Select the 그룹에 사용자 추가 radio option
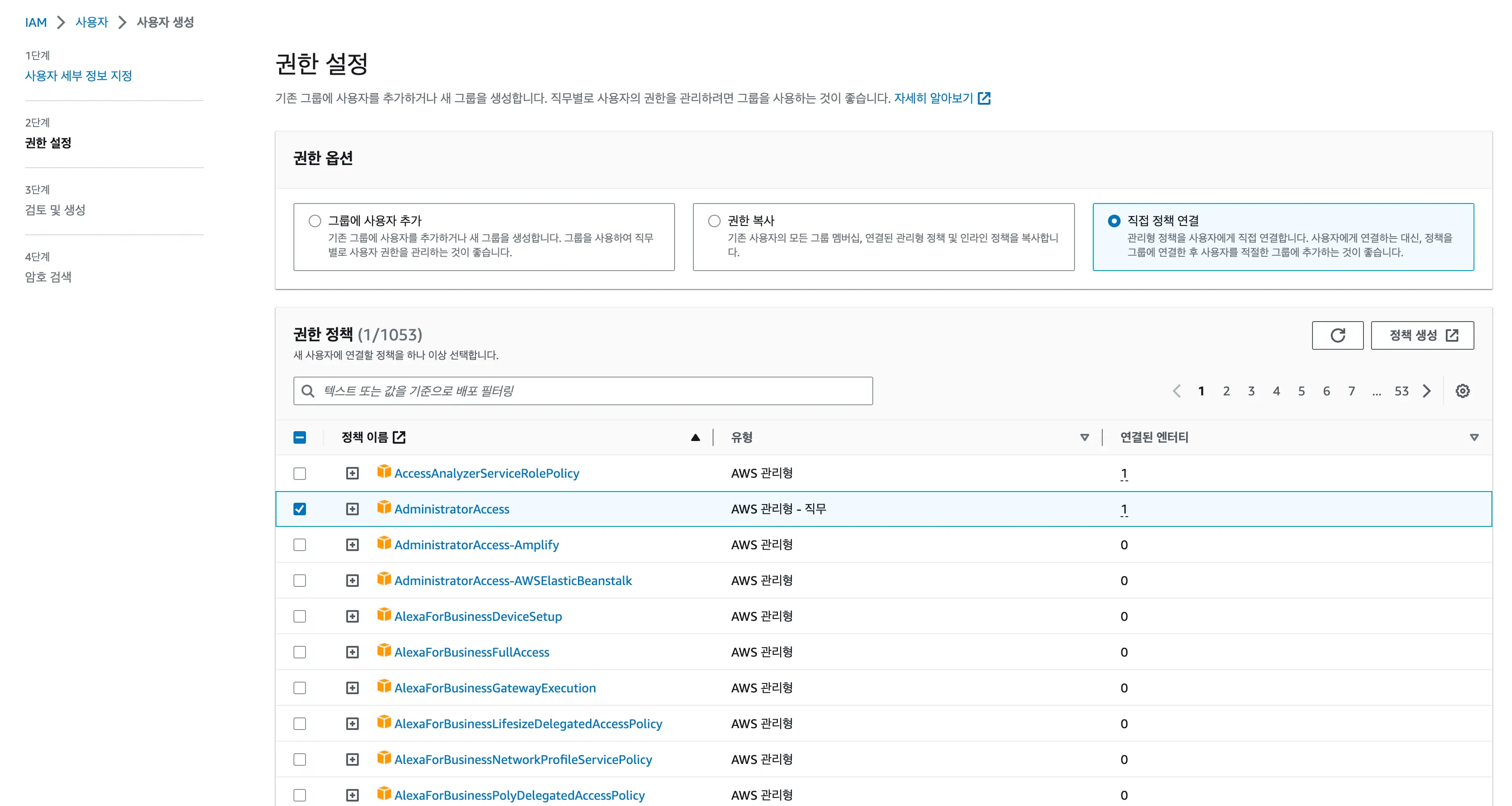 pyautogui.click(x=315, y=221)
